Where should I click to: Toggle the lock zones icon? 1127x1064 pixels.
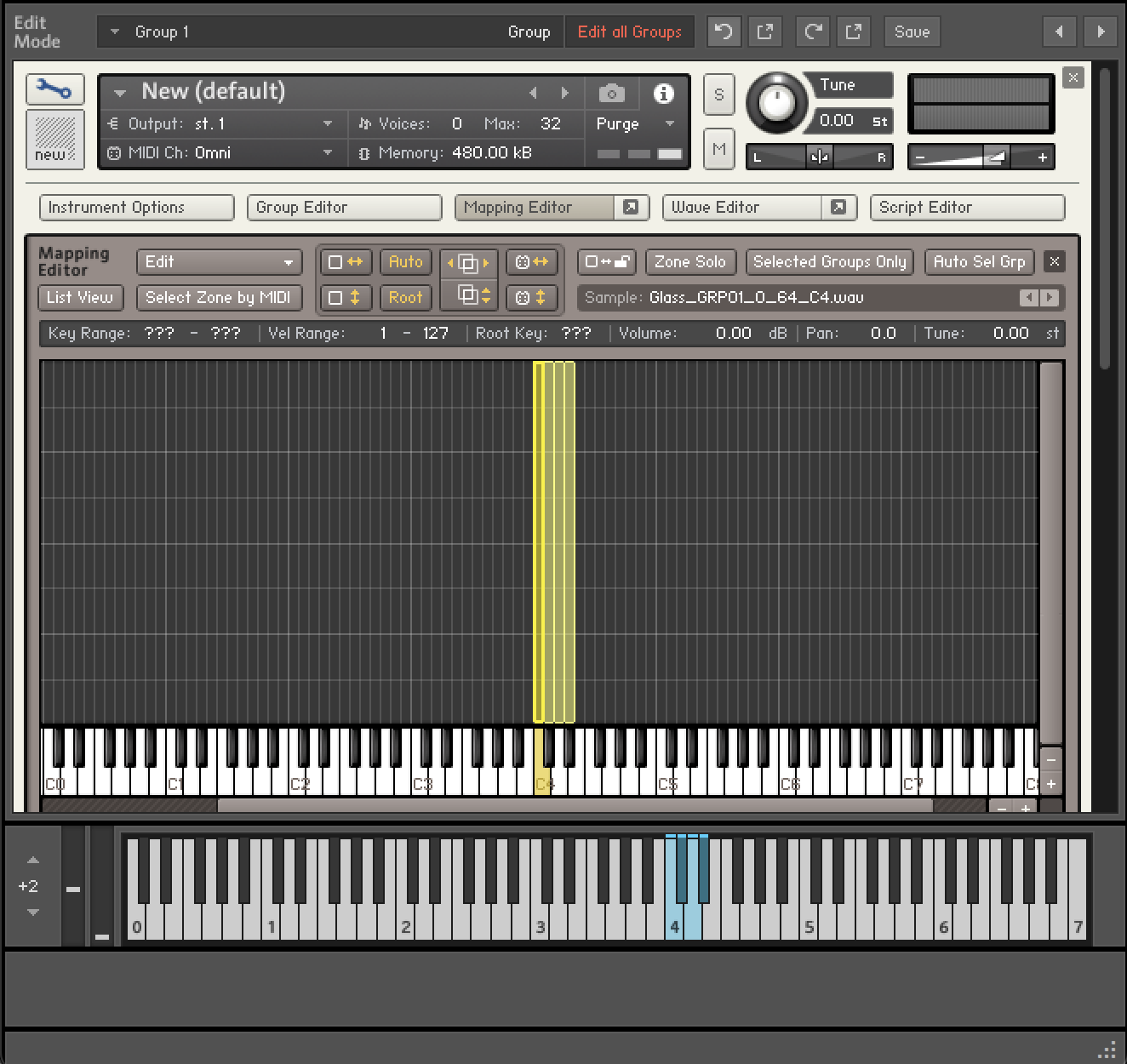pos(606,262)
